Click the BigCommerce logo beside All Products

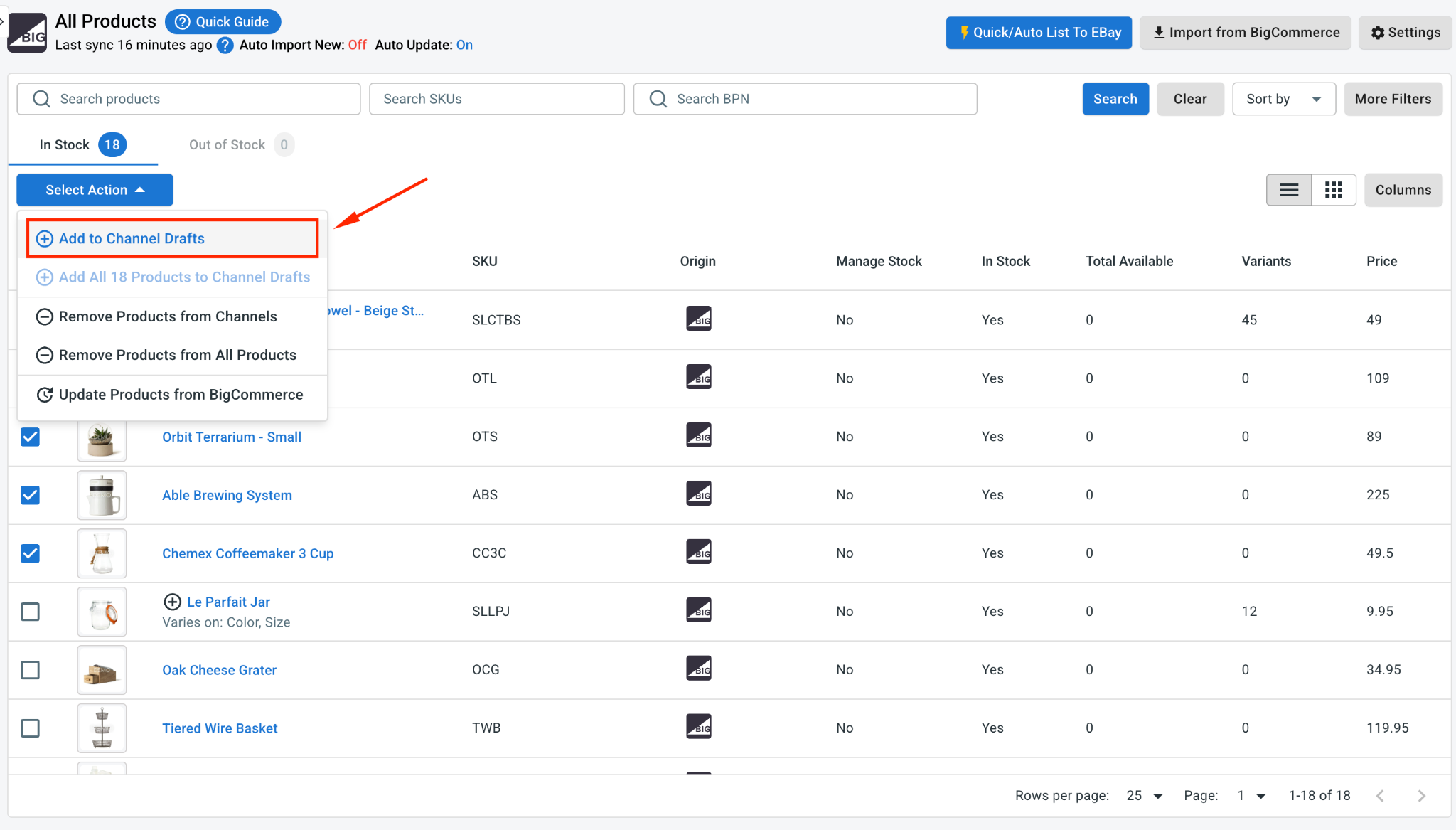point(27,33)
